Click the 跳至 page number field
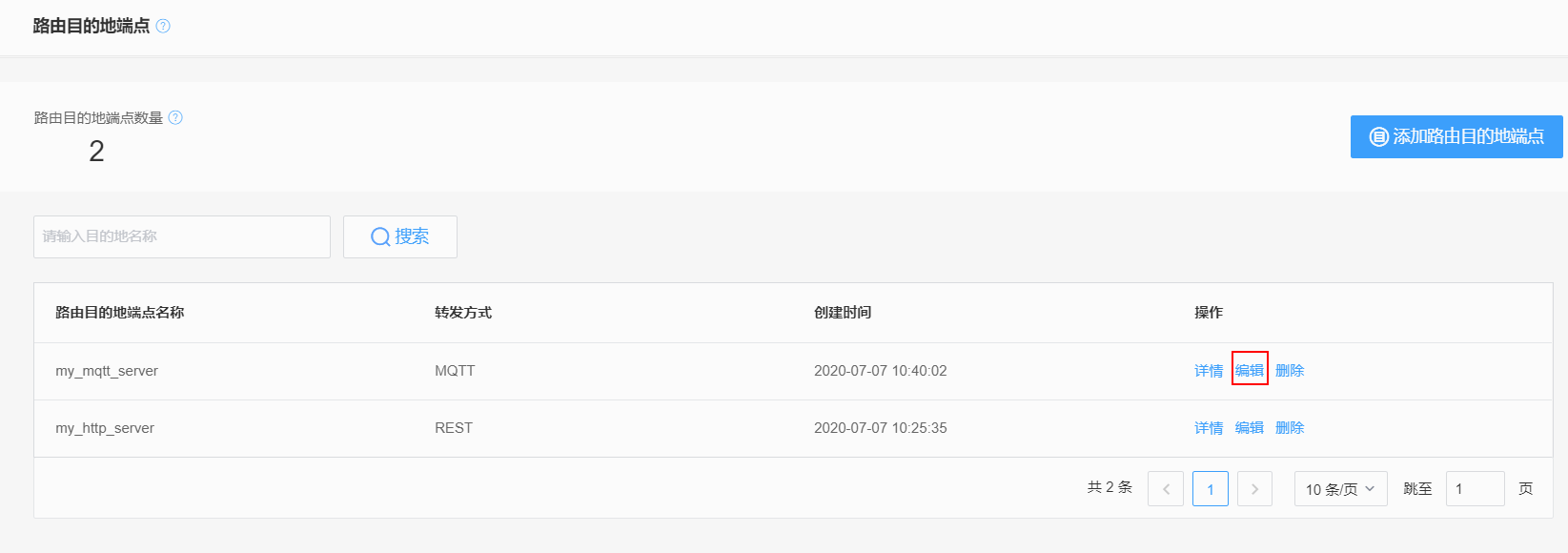 click(x=1475, y=488)
